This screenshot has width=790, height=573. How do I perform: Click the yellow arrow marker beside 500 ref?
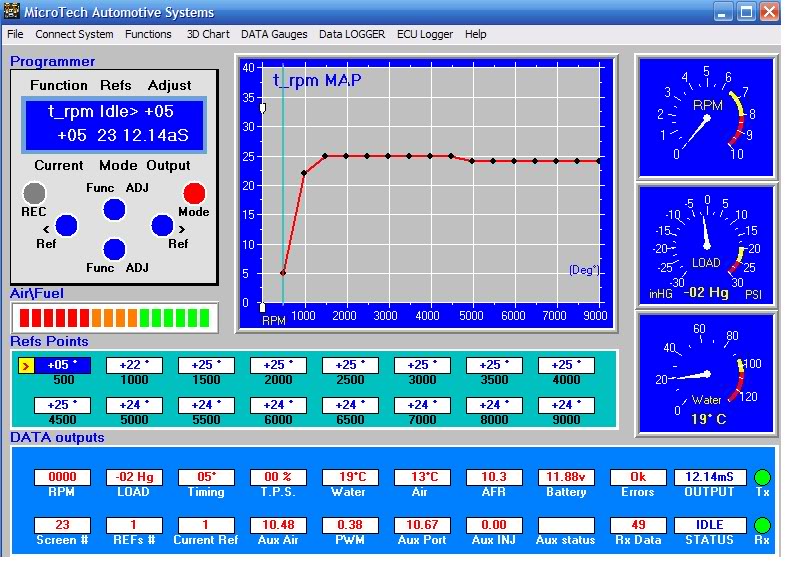coord(26,366)
